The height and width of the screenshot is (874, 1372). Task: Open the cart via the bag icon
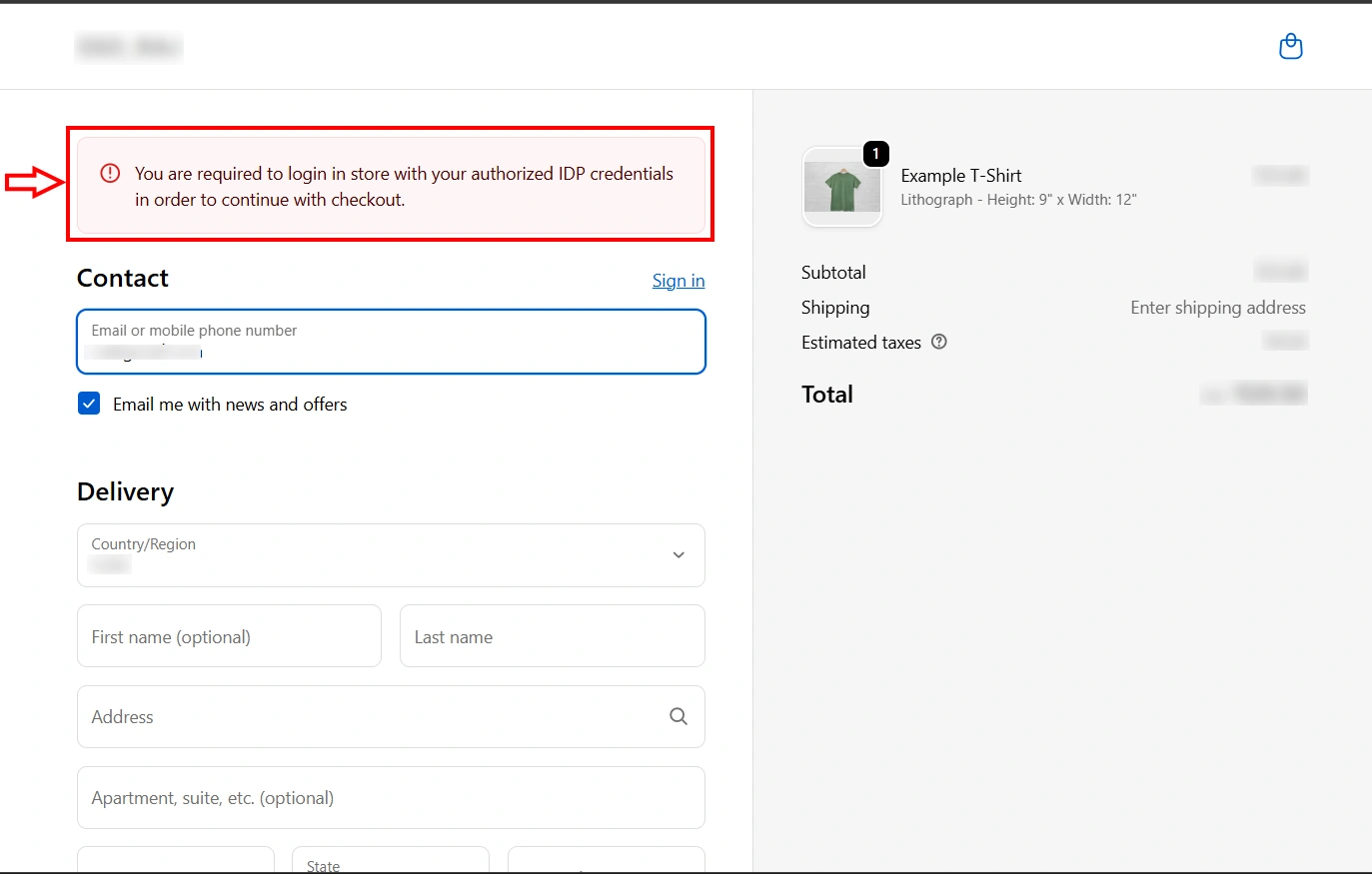pos(1290,46)
